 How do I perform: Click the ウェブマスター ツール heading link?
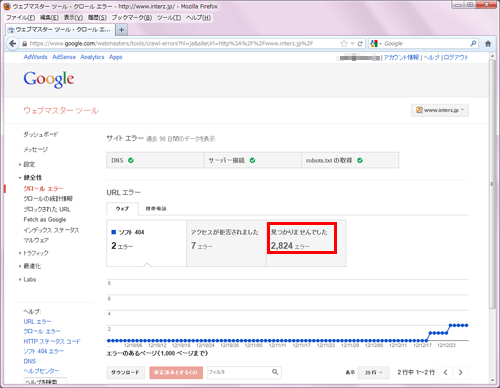(61, 111)
